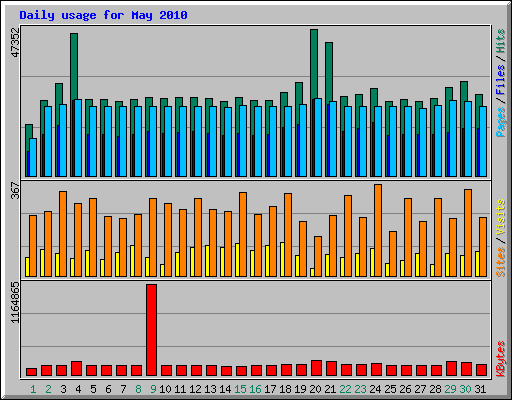Screen dimensions: 512x400
Task: Click day label 2 on the x-axis
Action: pyautogui.click(x=48, y=389)
